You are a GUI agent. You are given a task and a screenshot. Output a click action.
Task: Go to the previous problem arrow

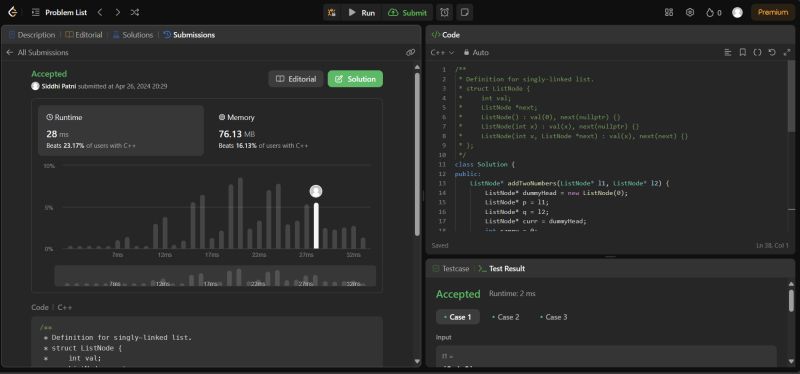pos(100,12)
